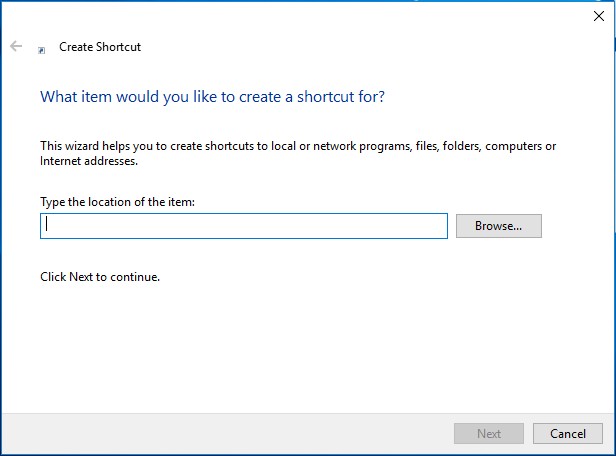Image resolution: width=616 pixels, height=456 pixels.
Task: Click the "Create Shortcut" title text
Action: click(100, 47)
